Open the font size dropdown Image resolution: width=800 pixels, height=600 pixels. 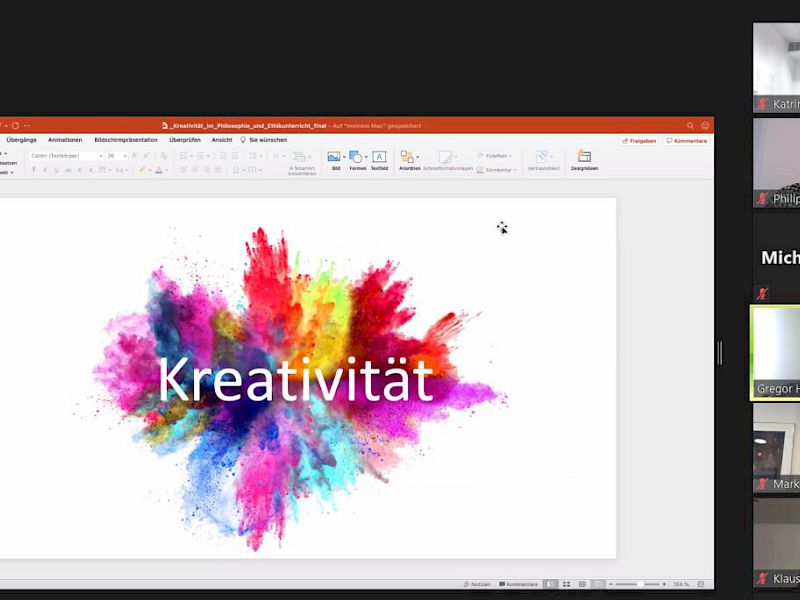[125, 156]
